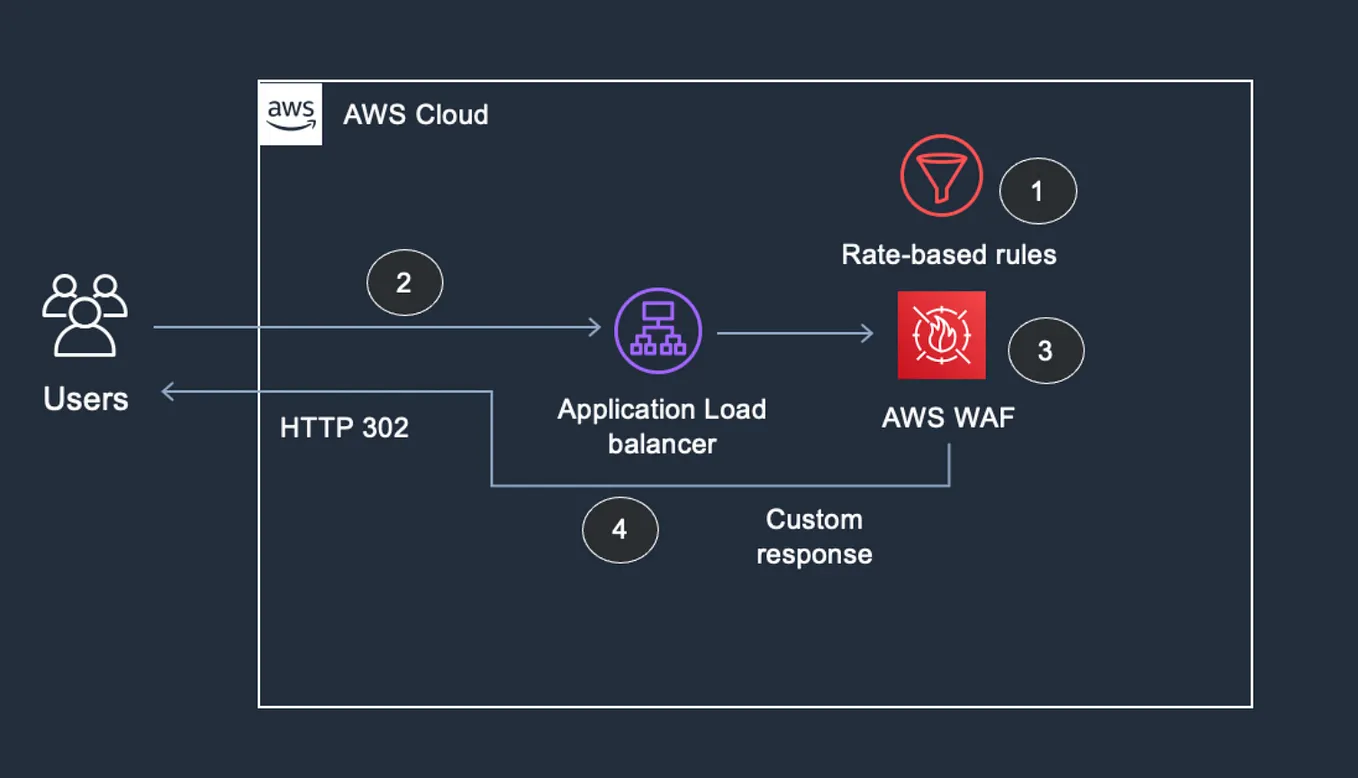Screen dimensions: 1358x778
Task: Select the Users text label
Action: [84, 399]
